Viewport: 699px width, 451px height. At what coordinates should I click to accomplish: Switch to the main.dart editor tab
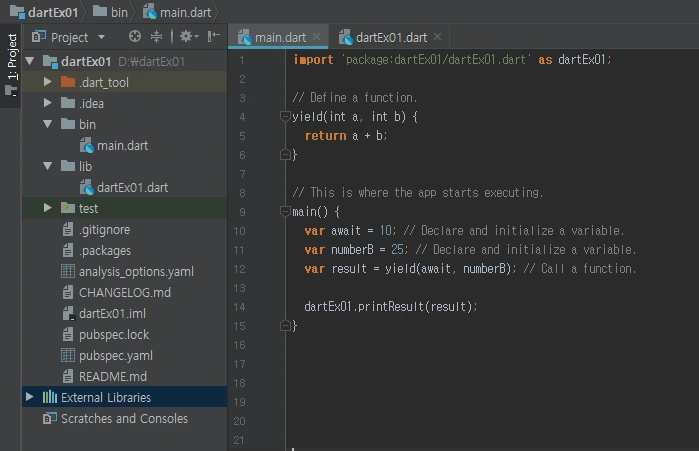(279, 38)
